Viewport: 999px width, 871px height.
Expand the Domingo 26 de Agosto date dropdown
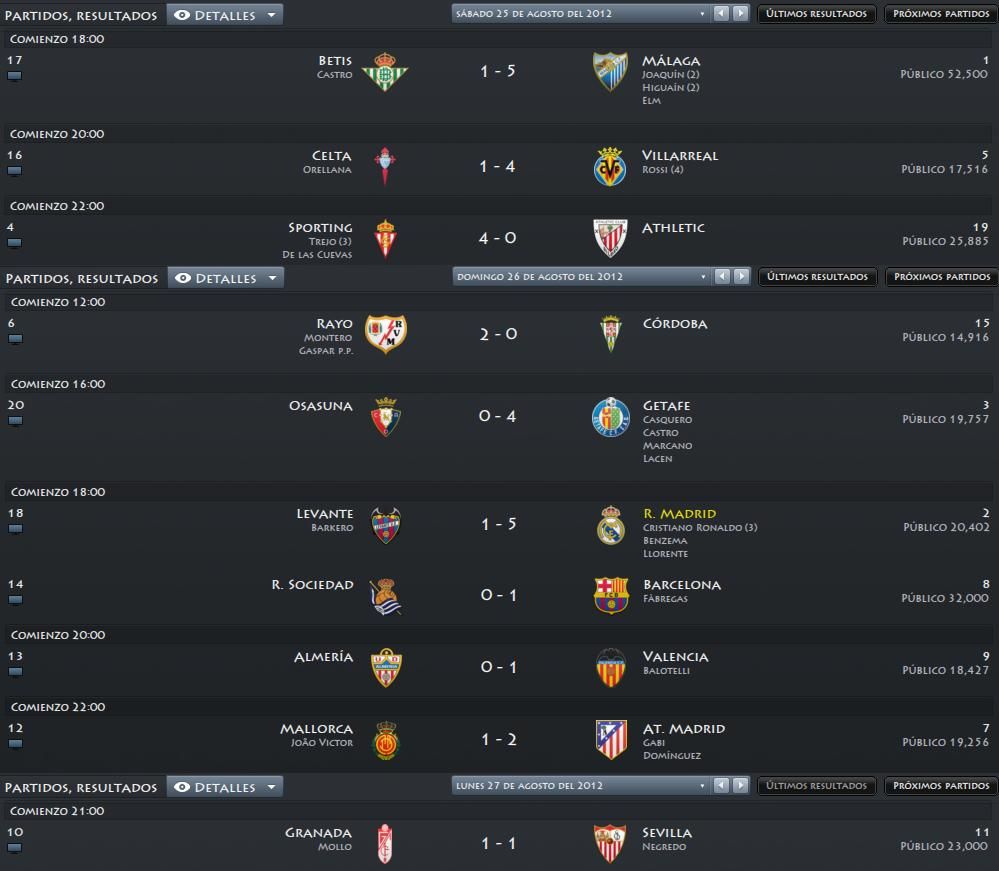click(x=582, y=277)
